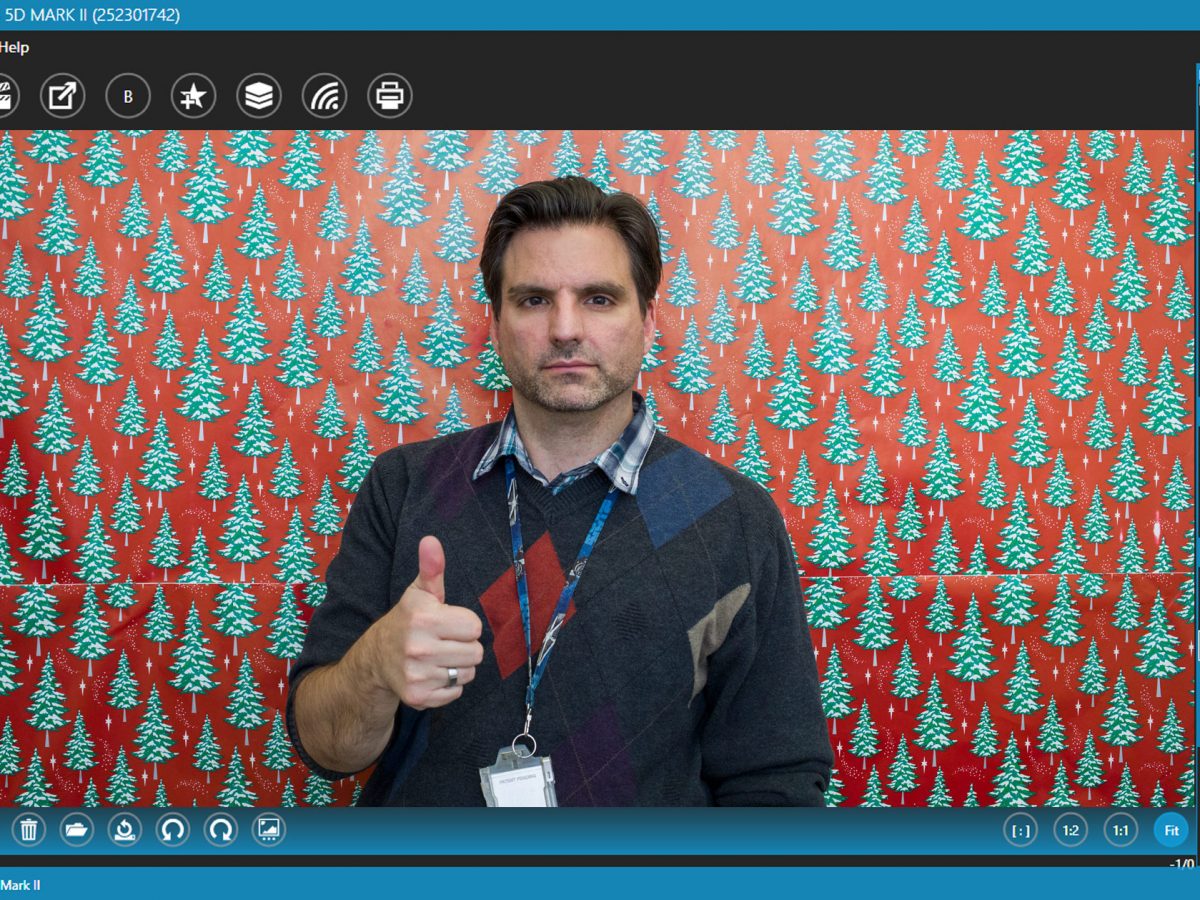The width and height of the screenshot is (1200, 900).
Task: Print the photo using printer icon
Action: click(390, 96)
